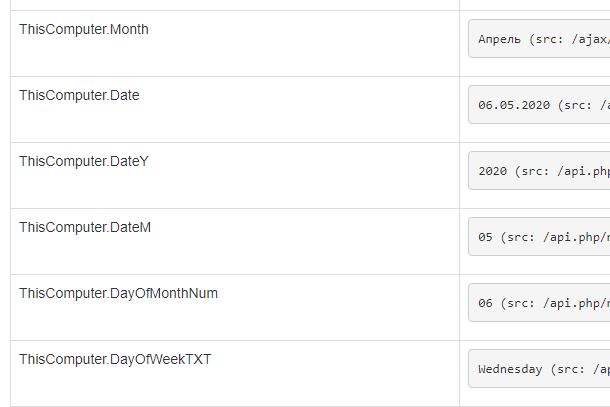610x407 pixels.
Task: Select the ThisComputer.DateY label
Action: 84,161
